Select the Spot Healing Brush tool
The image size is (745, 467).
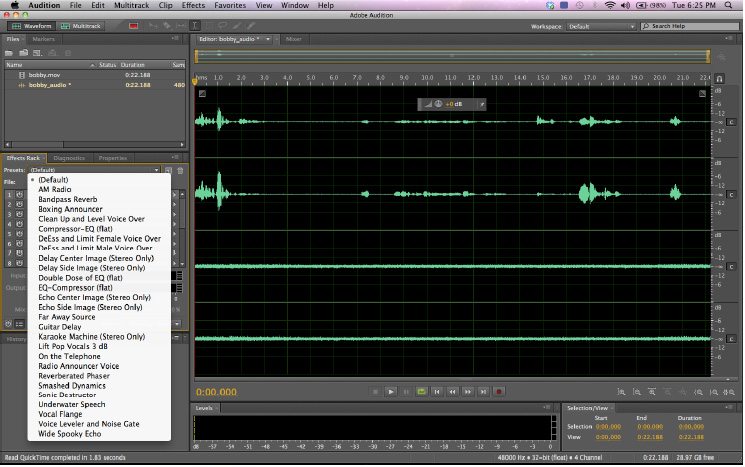(x=250, y=26)
